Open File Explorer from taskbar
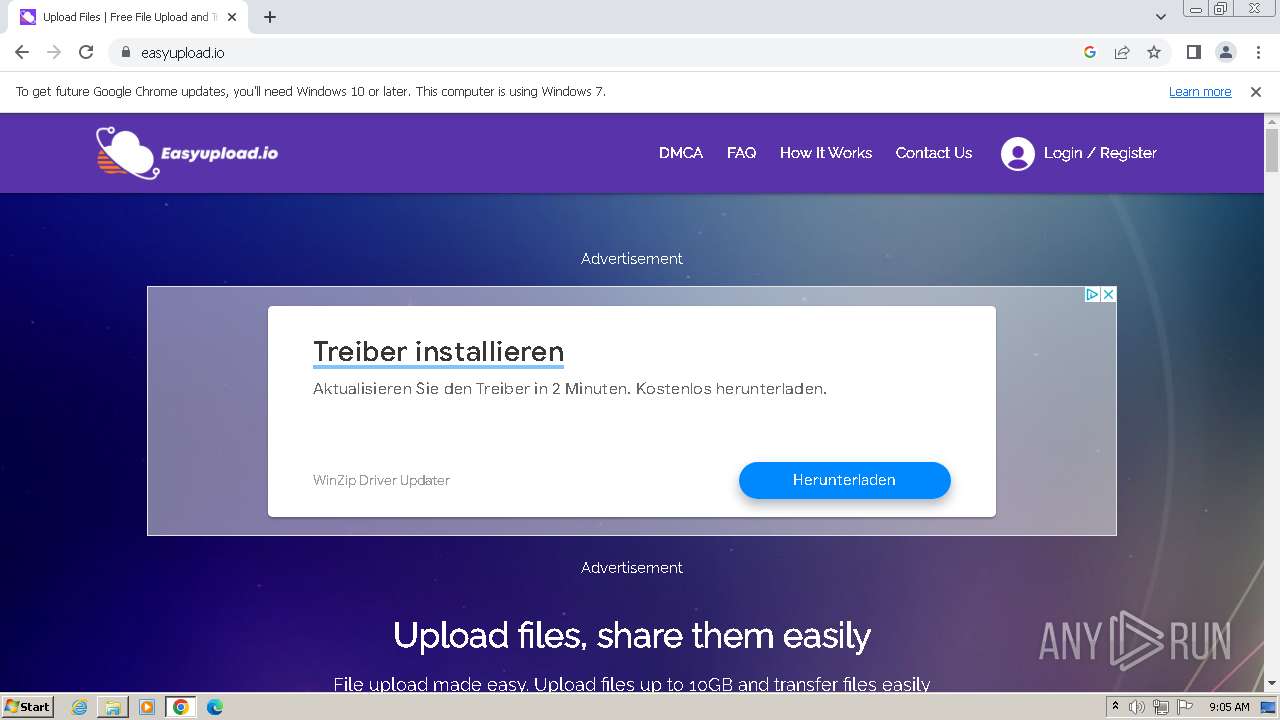This screenshot has width=1280, height=720. click(113, 707)
